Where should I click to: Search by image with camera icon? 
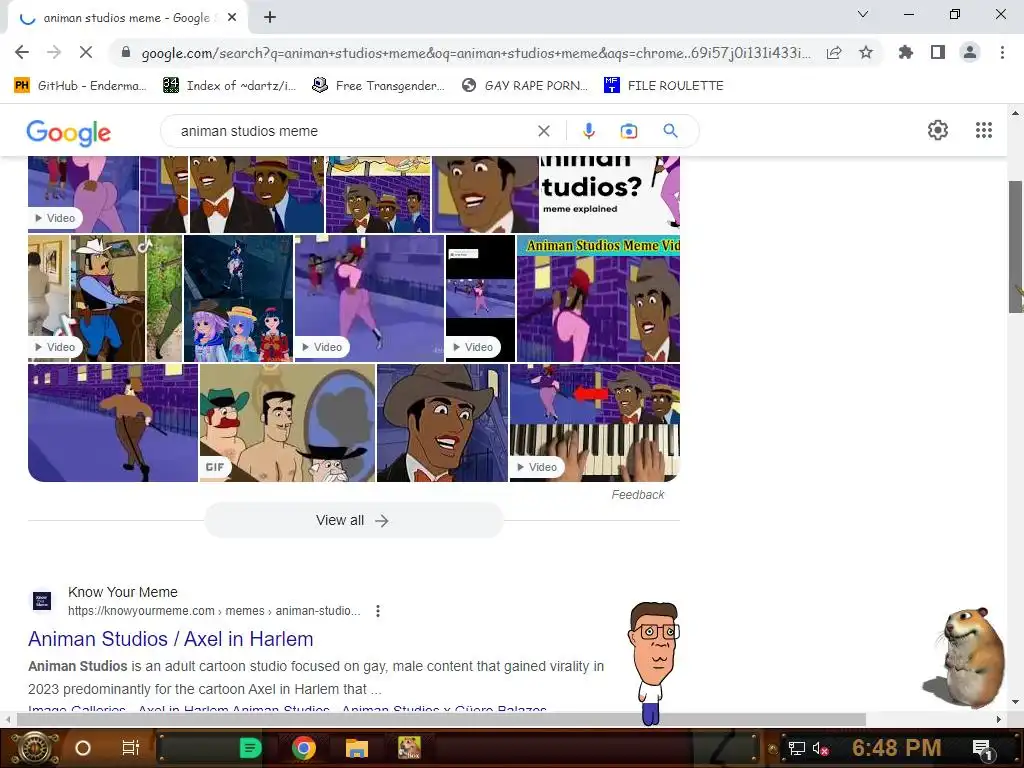point(628,131)
